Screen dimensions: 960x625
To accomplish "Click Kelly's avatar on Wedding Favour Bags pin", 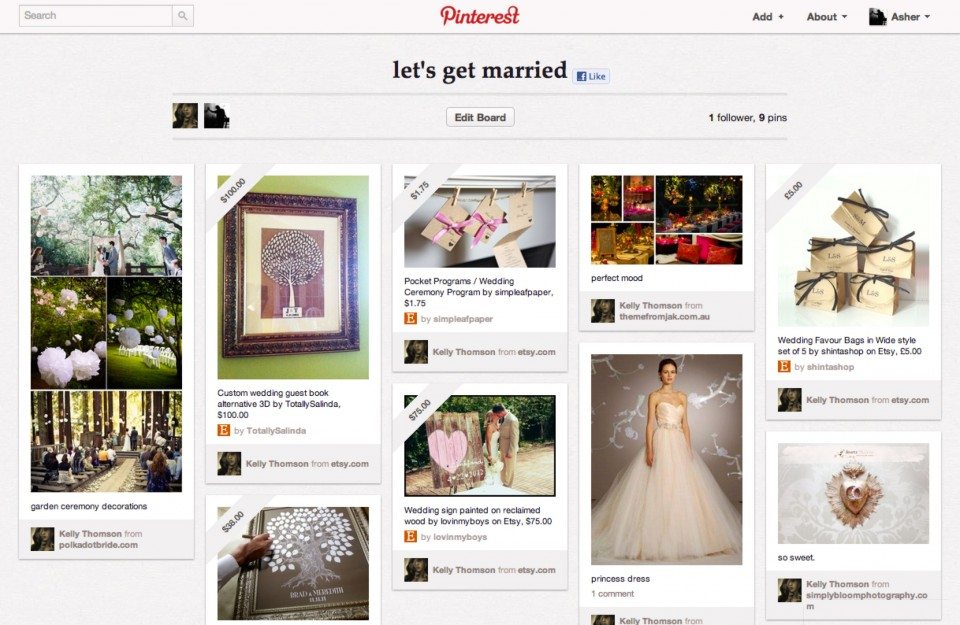I will tap(789, 400).
